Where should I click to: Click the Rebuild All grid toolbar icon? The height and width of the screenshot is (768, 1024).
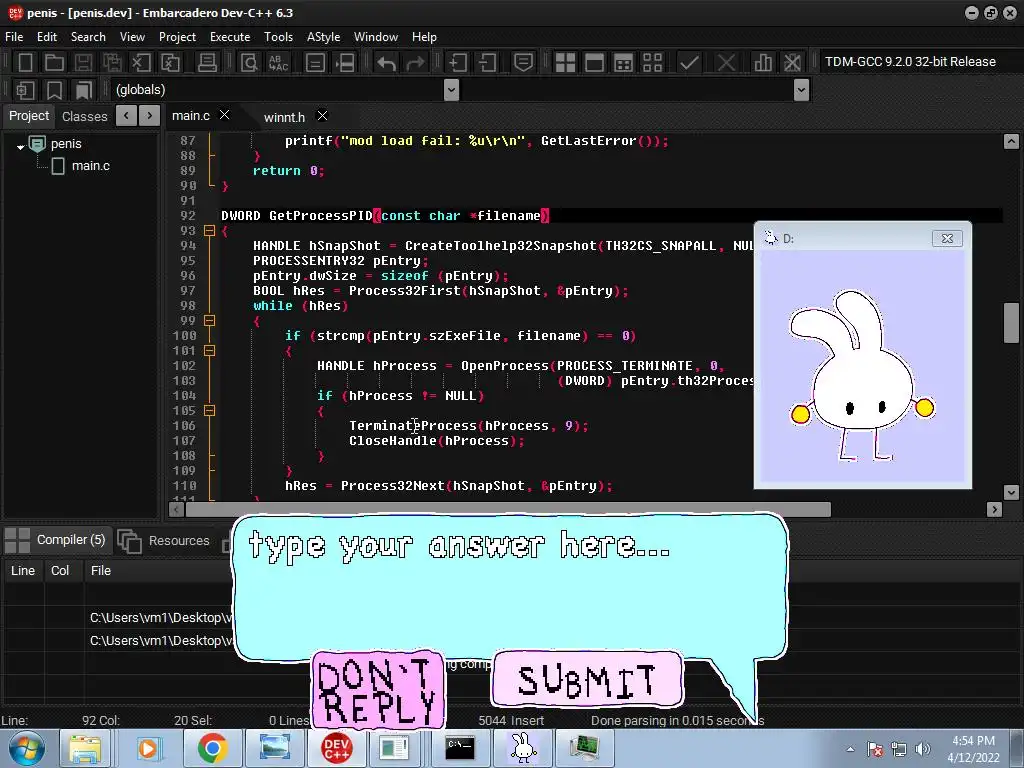click(x=652, y=62)
